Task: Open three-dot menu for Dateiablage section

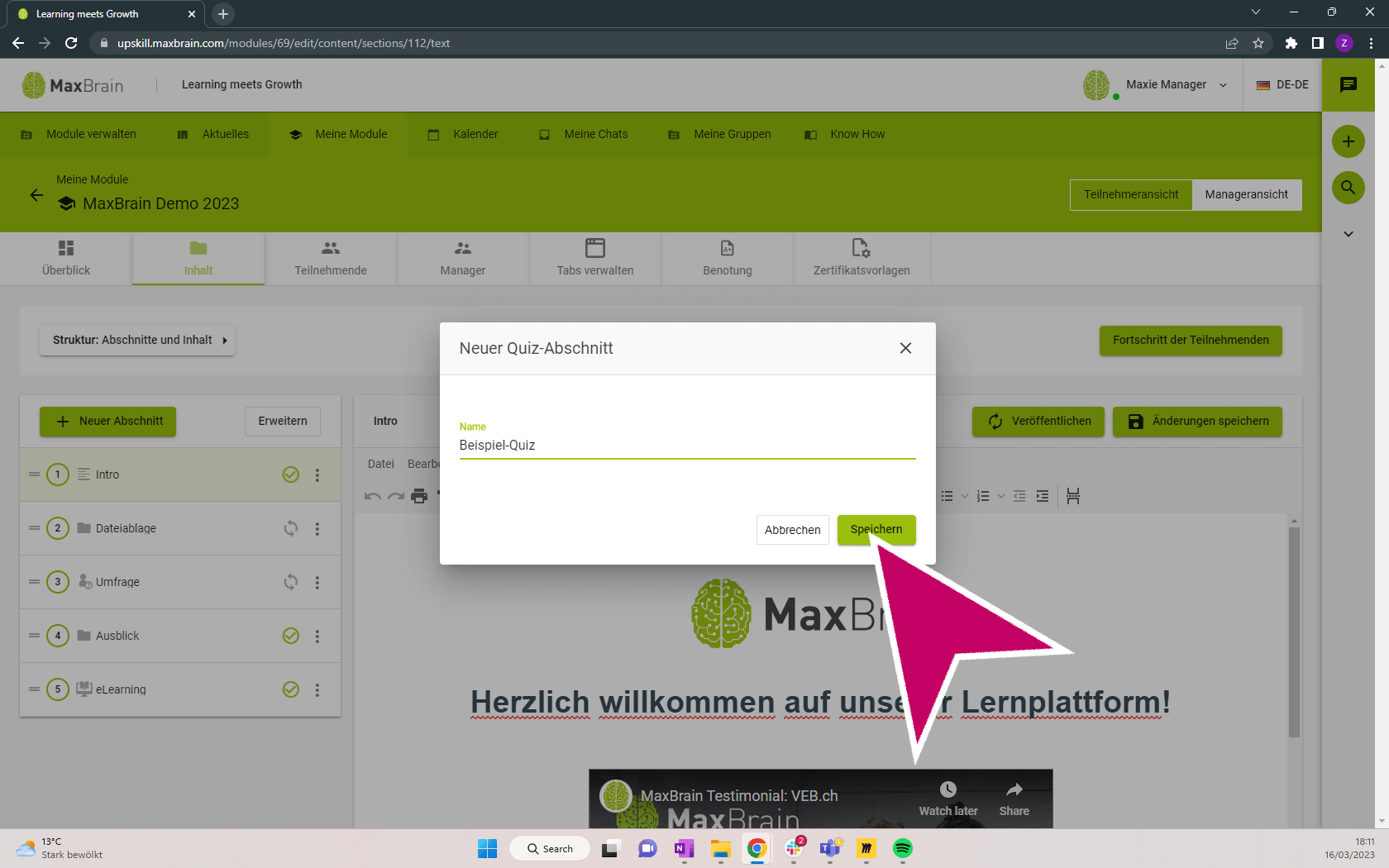Action: [x=317, y=528]
